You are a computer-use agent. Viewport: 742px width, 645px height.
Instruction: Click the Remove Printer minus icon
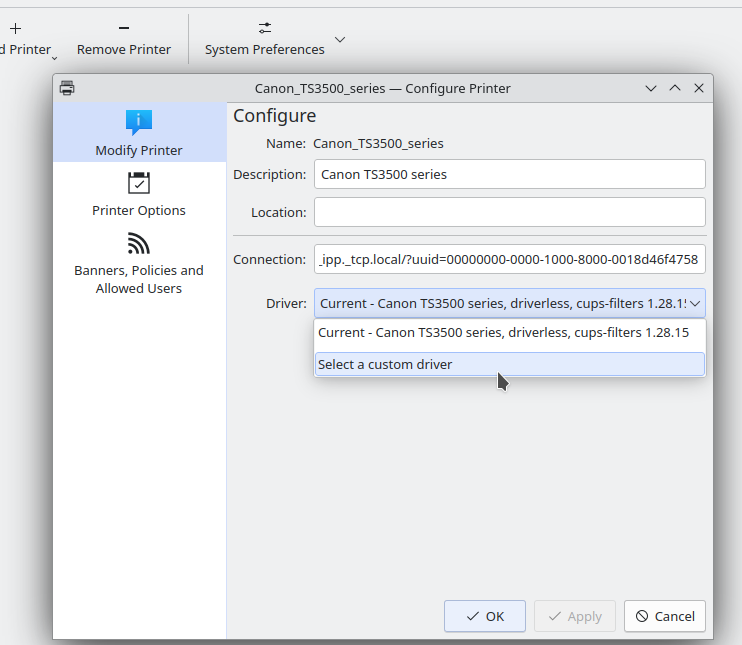click(x=123, y=29)
